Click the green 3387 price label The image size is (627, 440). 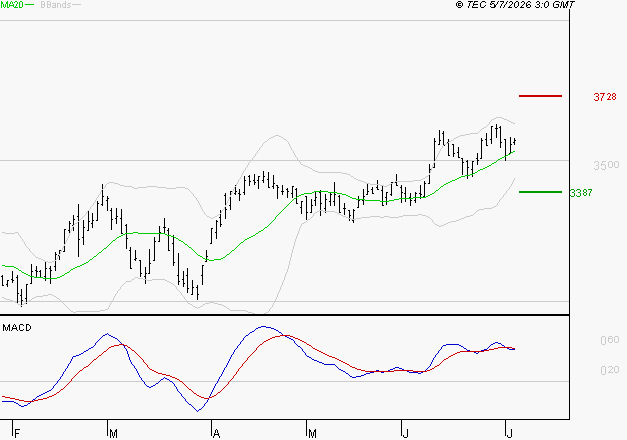click(x=581, y=193)
